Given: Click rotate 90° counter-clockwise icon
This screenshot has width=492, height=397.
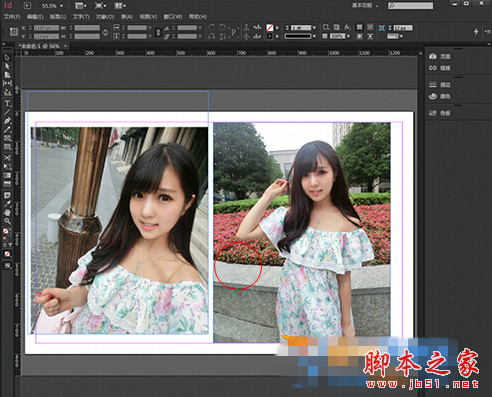Looking at the screenshot, I should tap(222, 27).
